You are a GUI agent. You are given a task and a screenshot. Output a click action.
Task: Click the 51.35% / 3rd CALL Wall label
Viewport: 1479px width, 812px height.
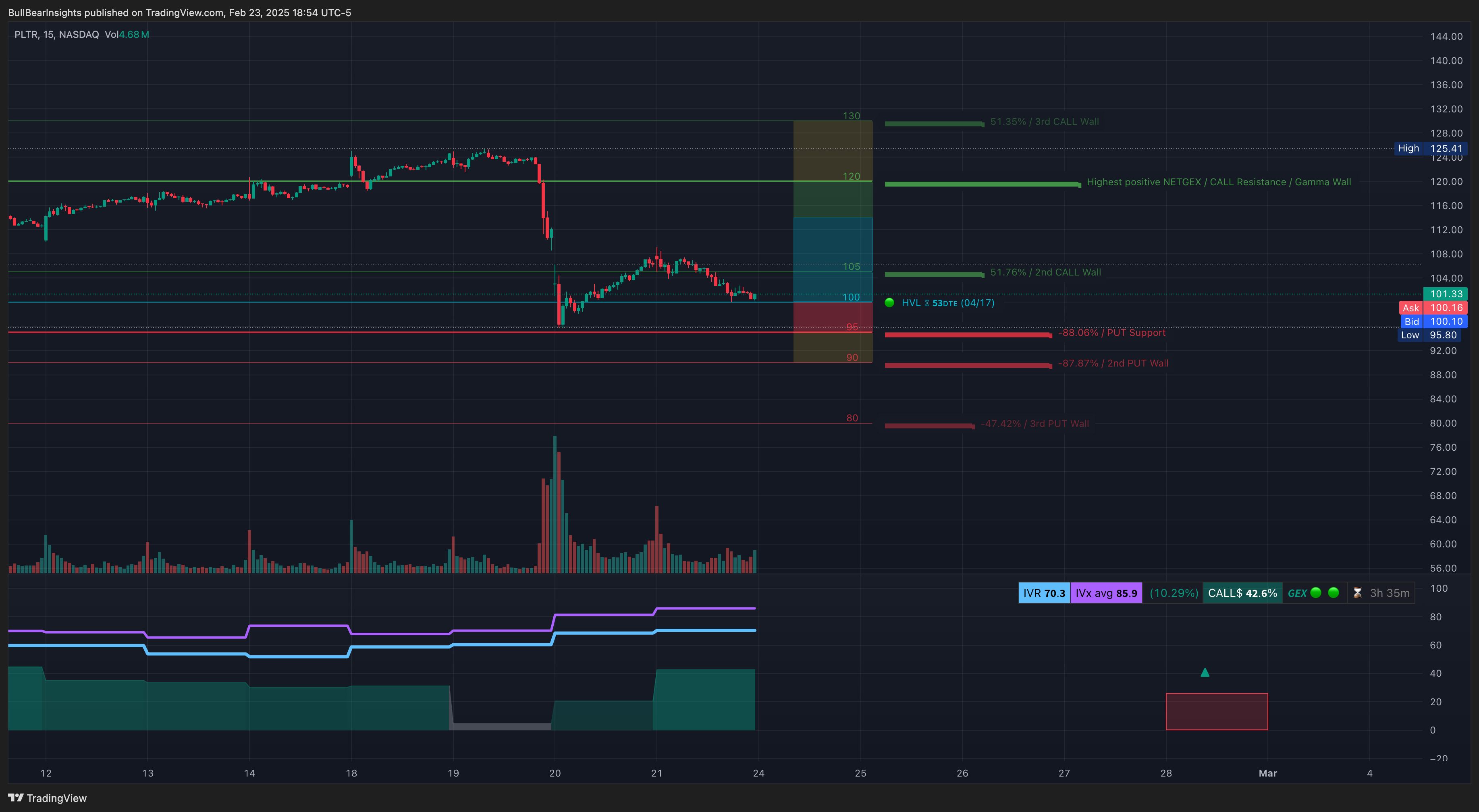click(1045, 122)
